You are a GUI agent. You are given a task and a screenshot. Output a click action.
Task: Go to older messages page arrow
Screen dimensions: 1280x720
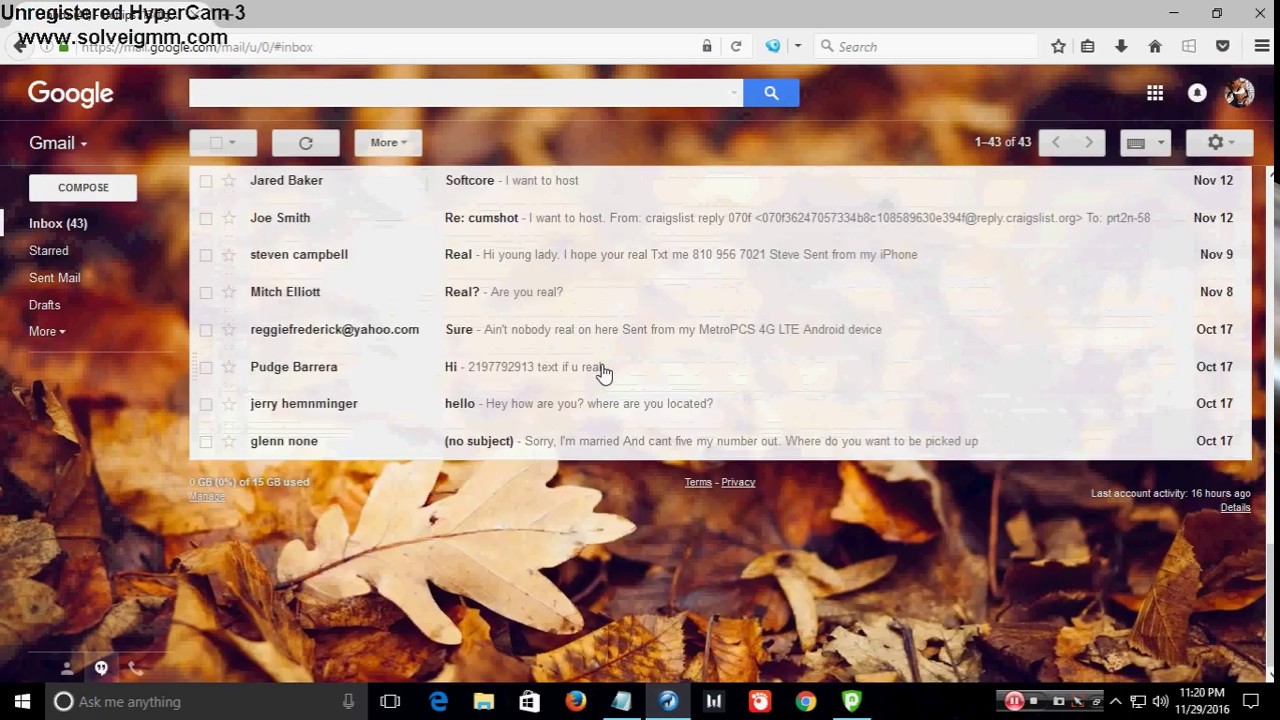point(1089,143)
